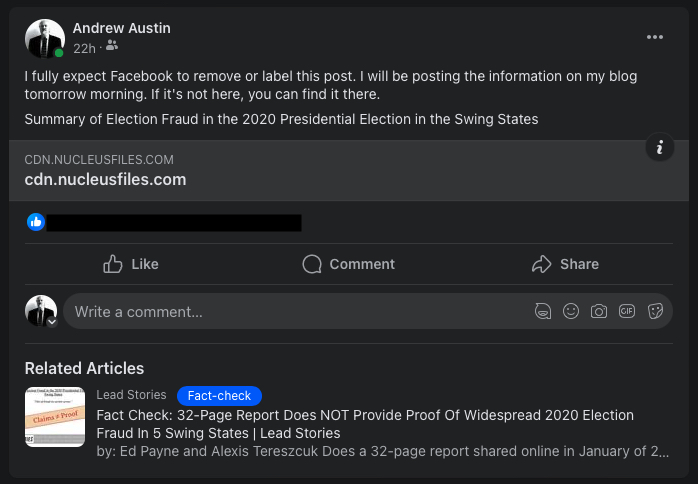
Task: Open the Andrew Austin profile name link
Action: (x=121, y=28)
